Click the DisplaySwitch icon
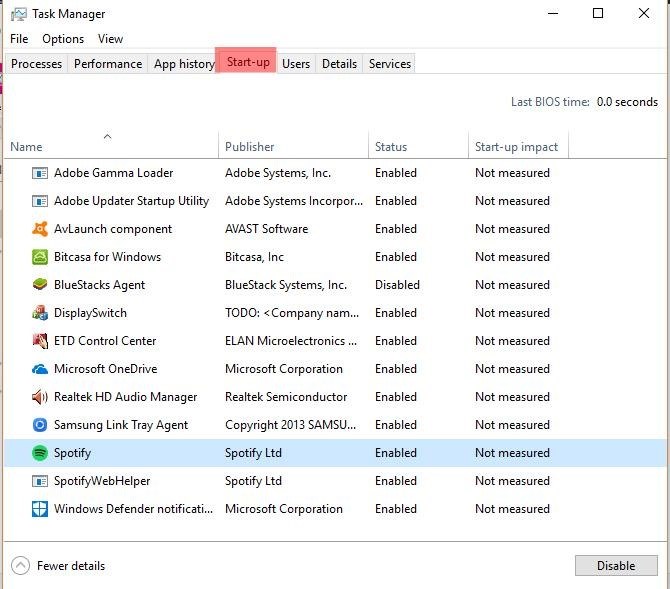The image size is (670, 589). point(40,313)
